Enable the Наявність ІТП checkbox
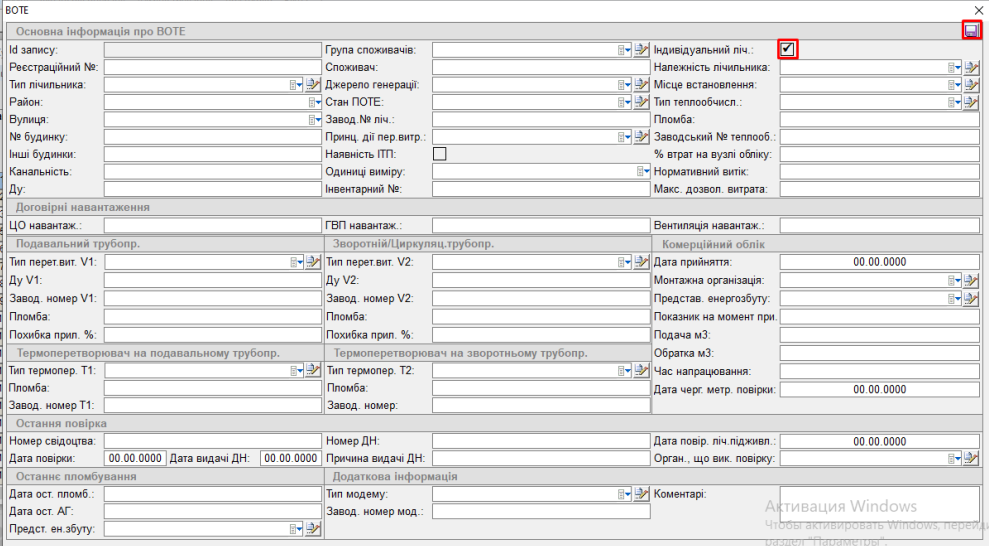989x546 pixels. coord(439,154)
